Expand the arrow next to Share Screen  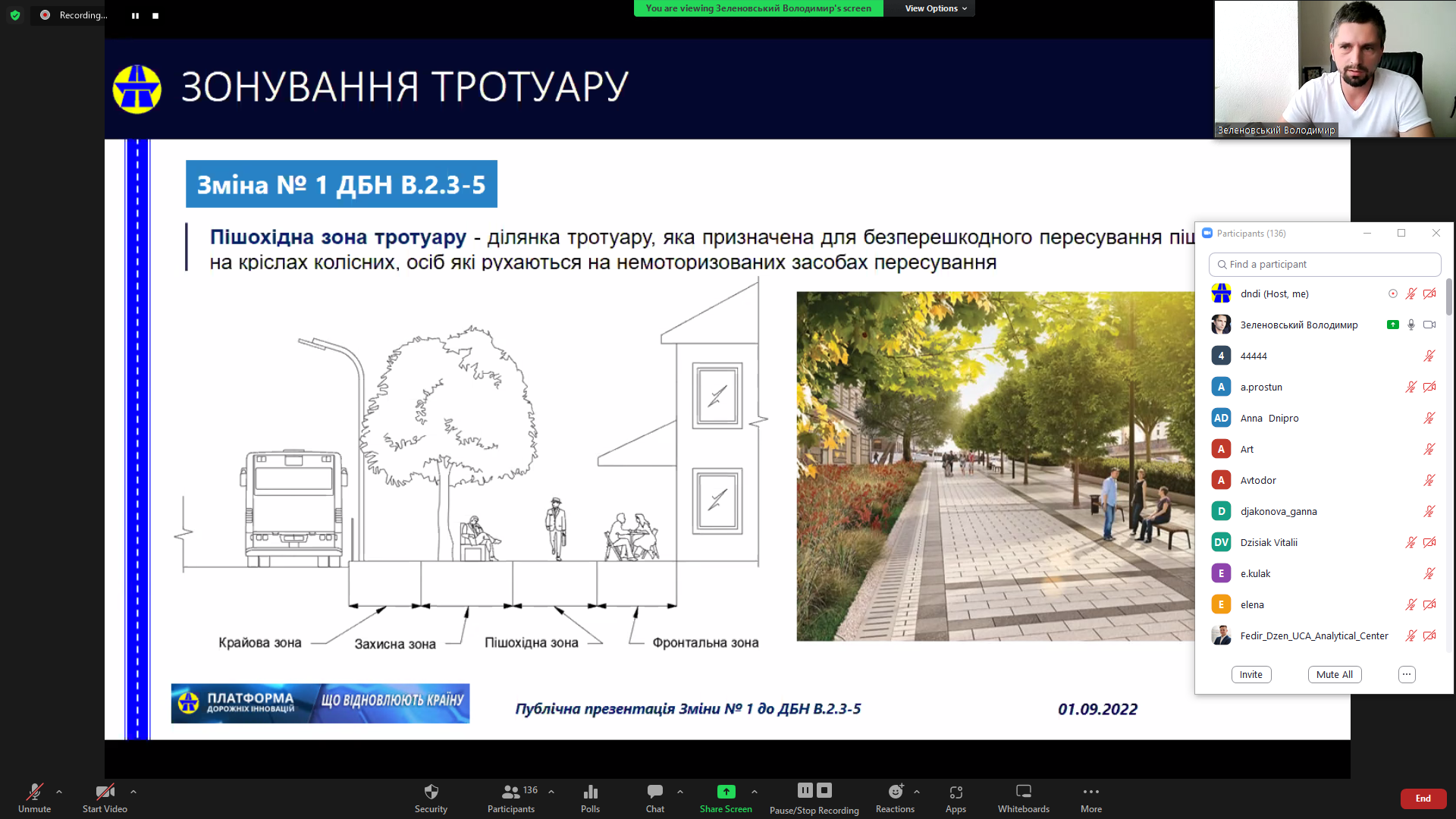click(754, 792)
